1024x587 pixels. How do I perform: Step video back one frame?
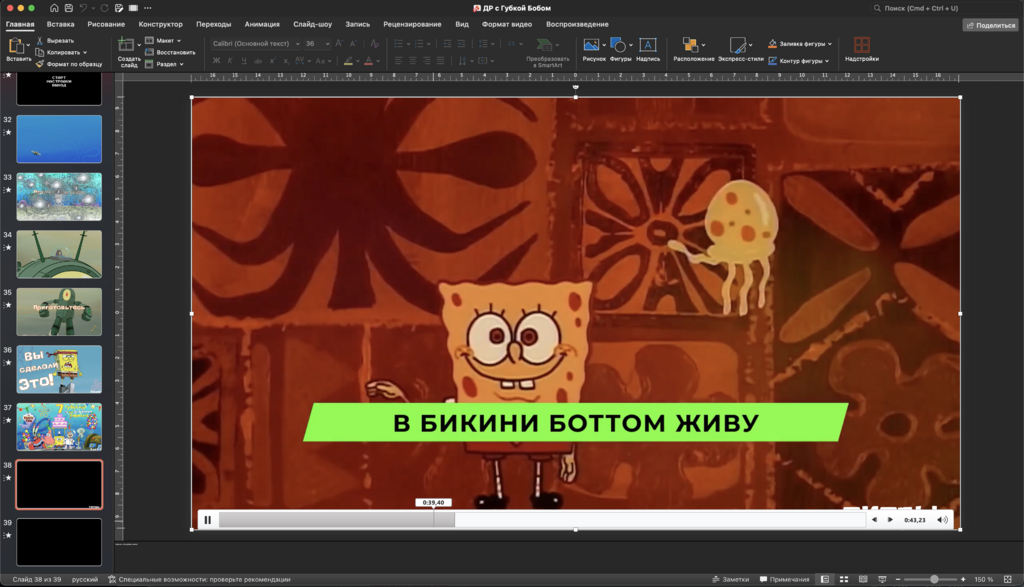click(874, 520)
